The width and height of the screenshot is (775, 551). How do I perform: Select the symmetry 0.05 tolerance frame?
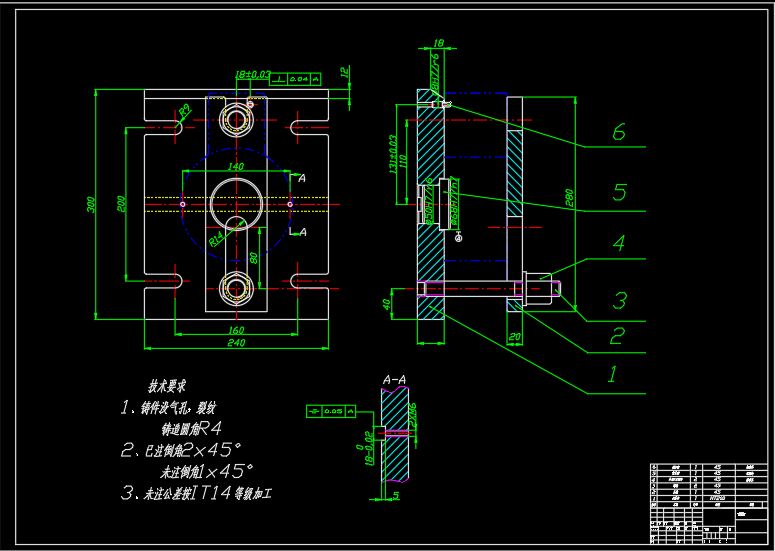(331, 411)
